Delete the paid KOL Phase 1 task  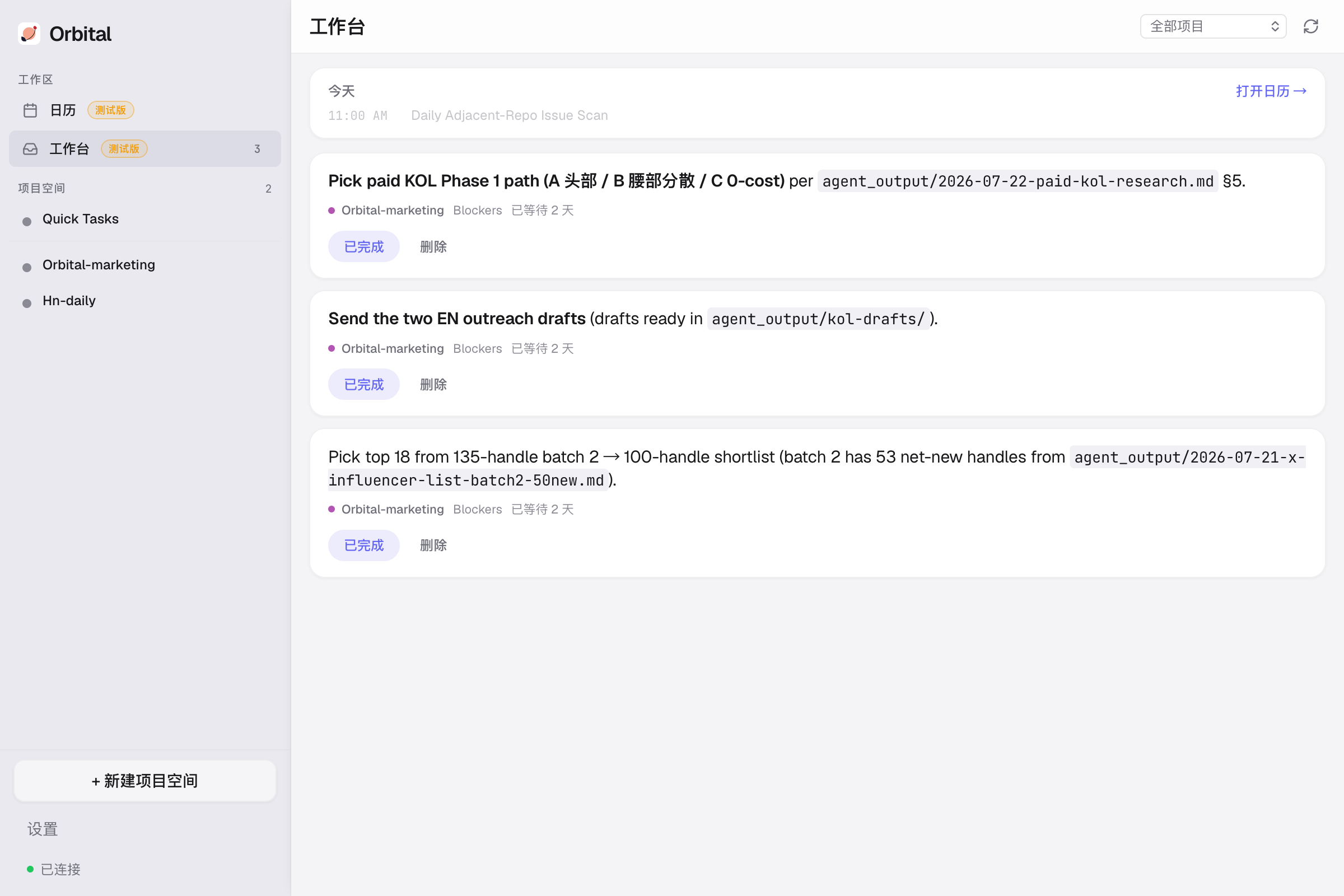[433, 247]
